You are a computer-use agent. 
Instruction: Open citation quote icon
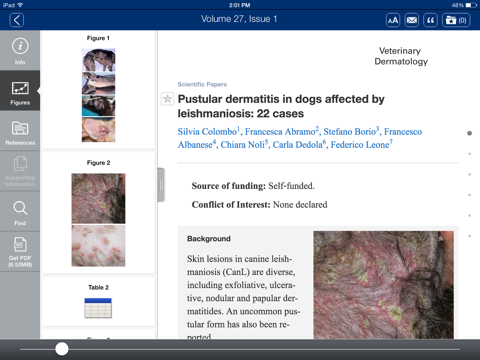coord(430,20)
